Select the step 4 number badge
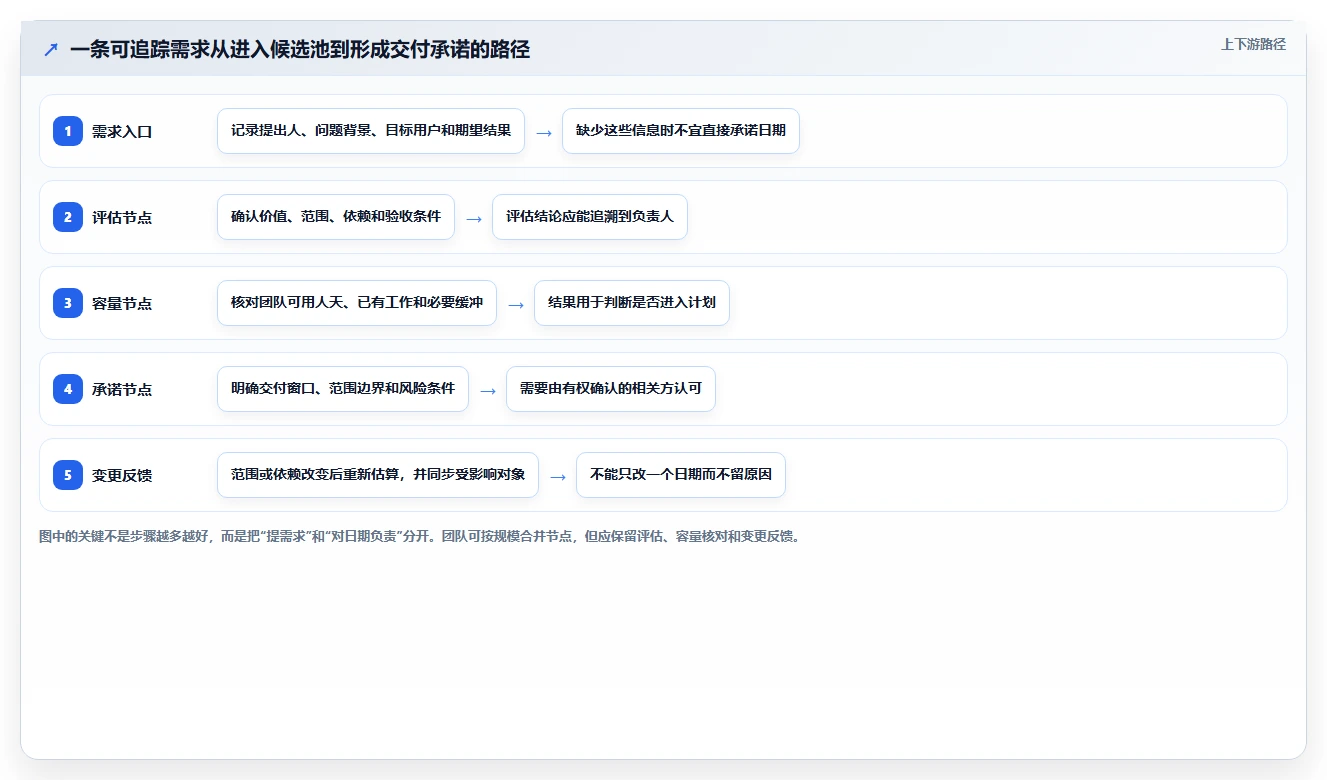Viewport: 1327px width, 780px height. [68, 389]
